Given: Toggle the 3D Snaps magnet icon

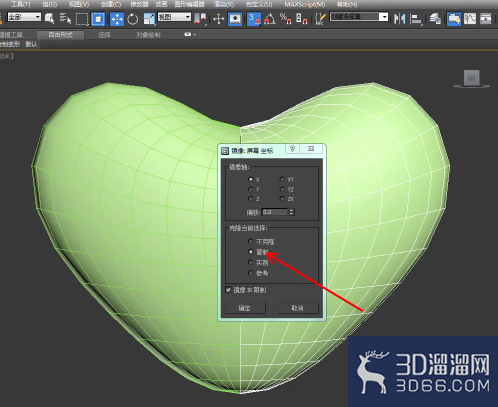Looking at the screenshot, I should 254,19.
